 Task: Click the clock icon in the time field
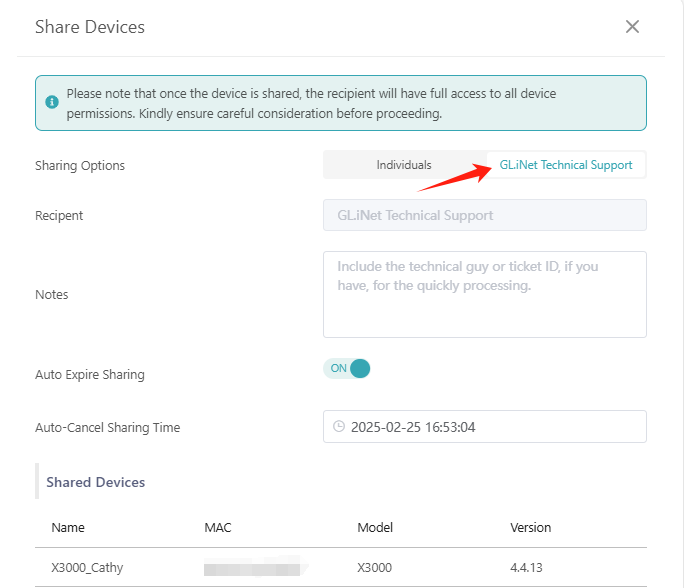[339, 426]
